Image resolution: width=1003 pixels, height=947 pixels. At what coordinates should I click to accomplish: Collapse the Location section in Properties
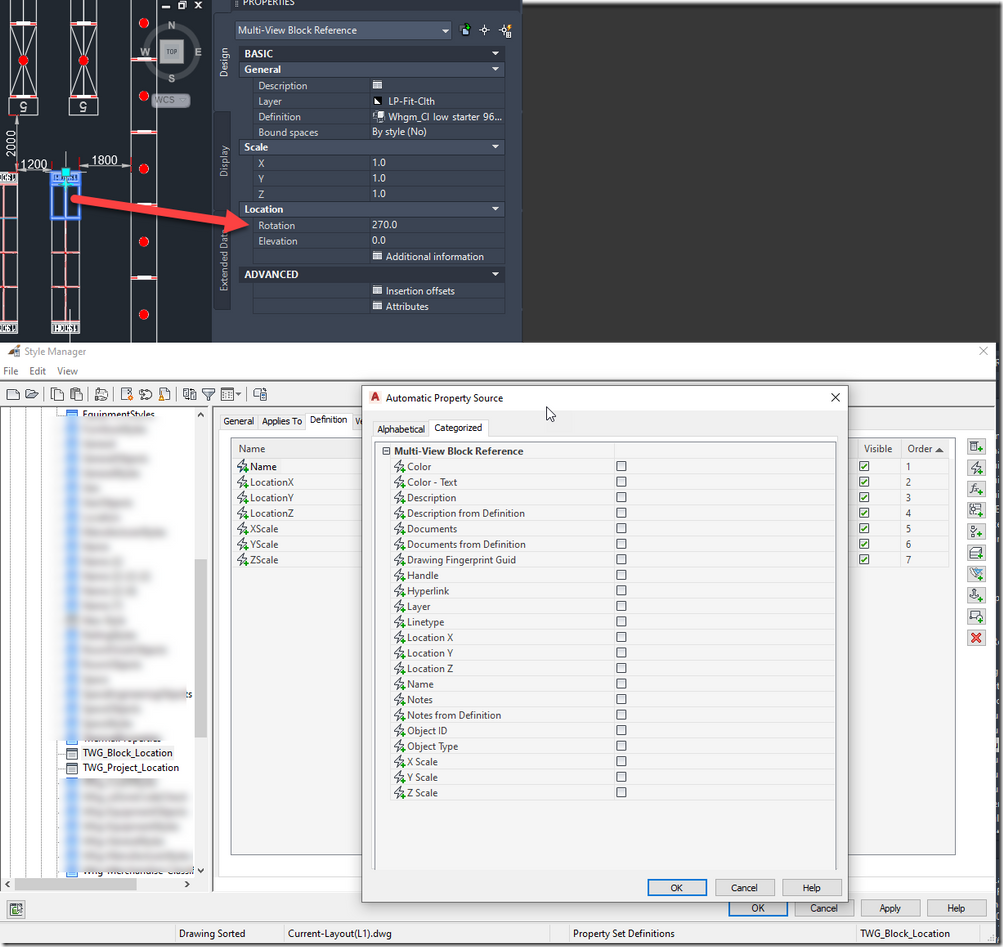[495, 209]
